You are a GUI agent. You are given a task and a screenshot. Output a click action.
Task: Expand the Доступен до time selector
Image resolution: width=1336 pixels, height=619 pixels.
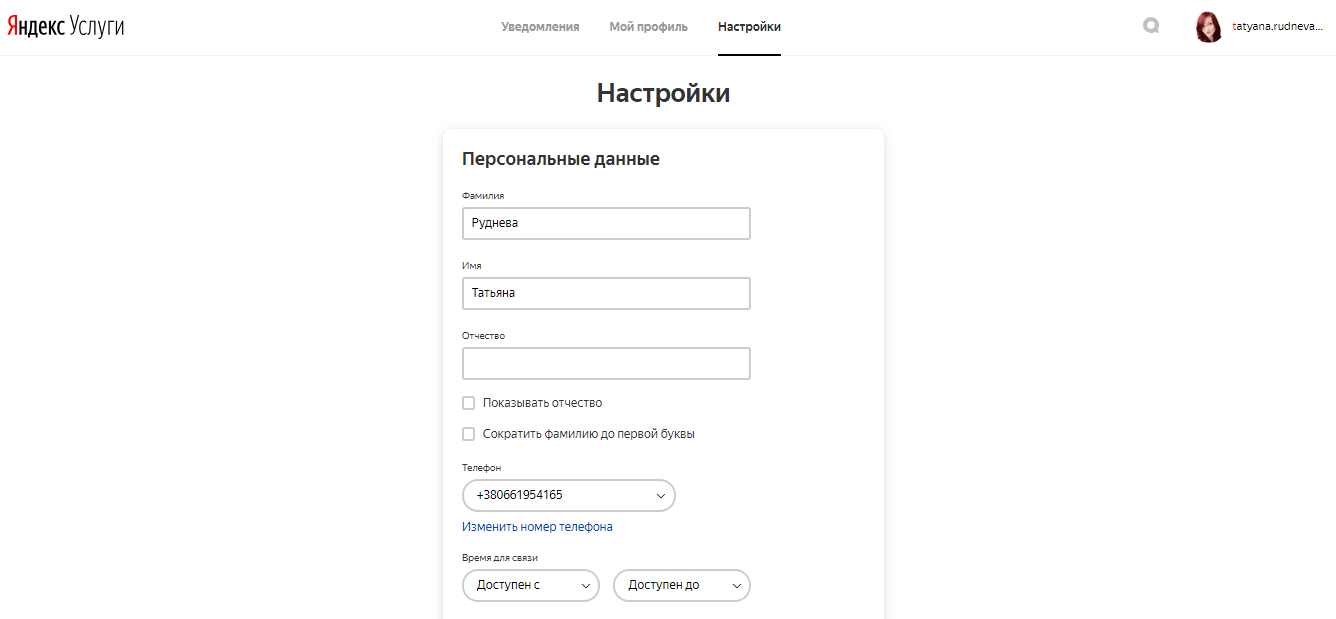tap(681, 585)
